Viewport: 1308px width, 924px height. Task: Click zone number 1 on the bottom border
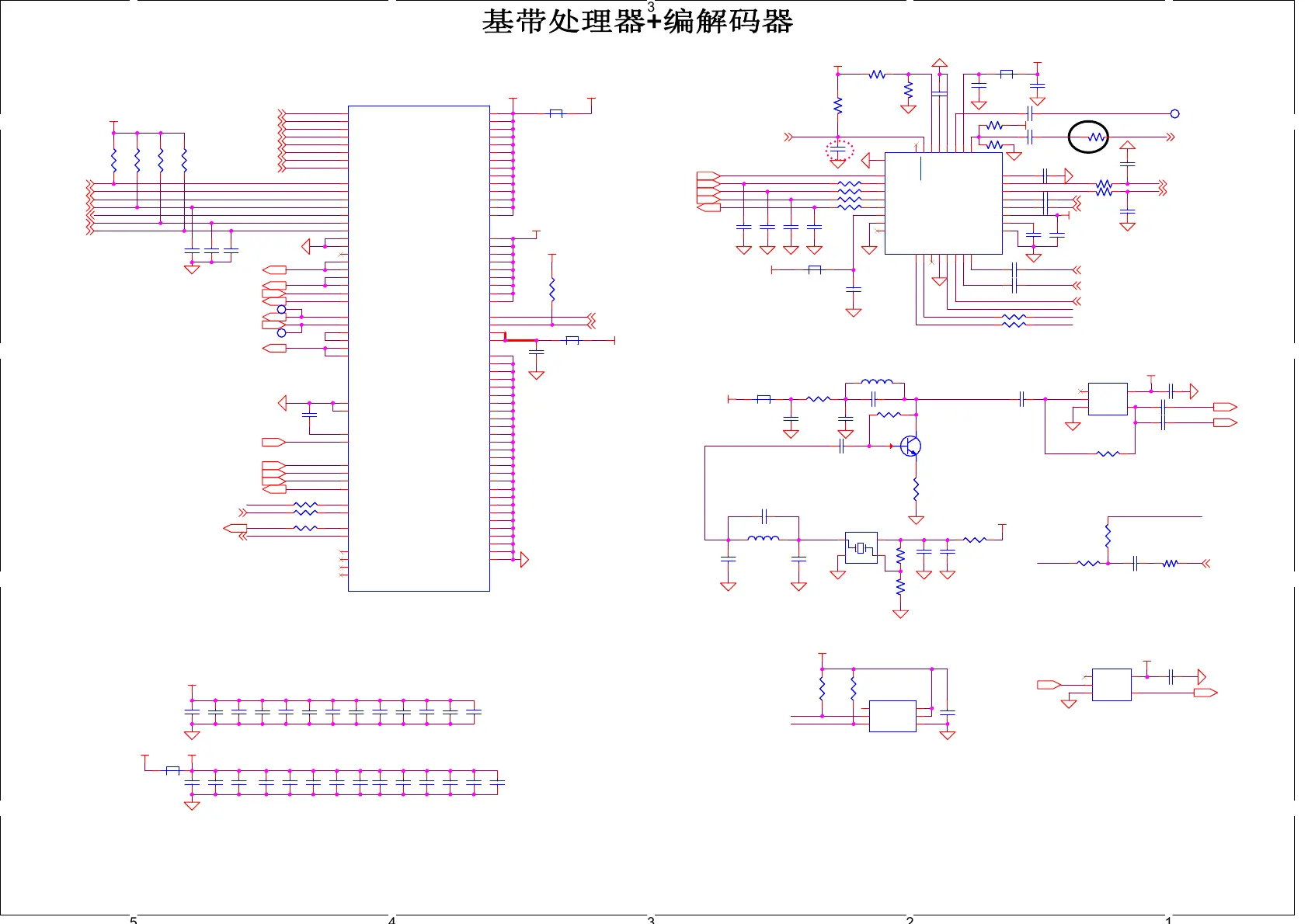(1168, 920)
